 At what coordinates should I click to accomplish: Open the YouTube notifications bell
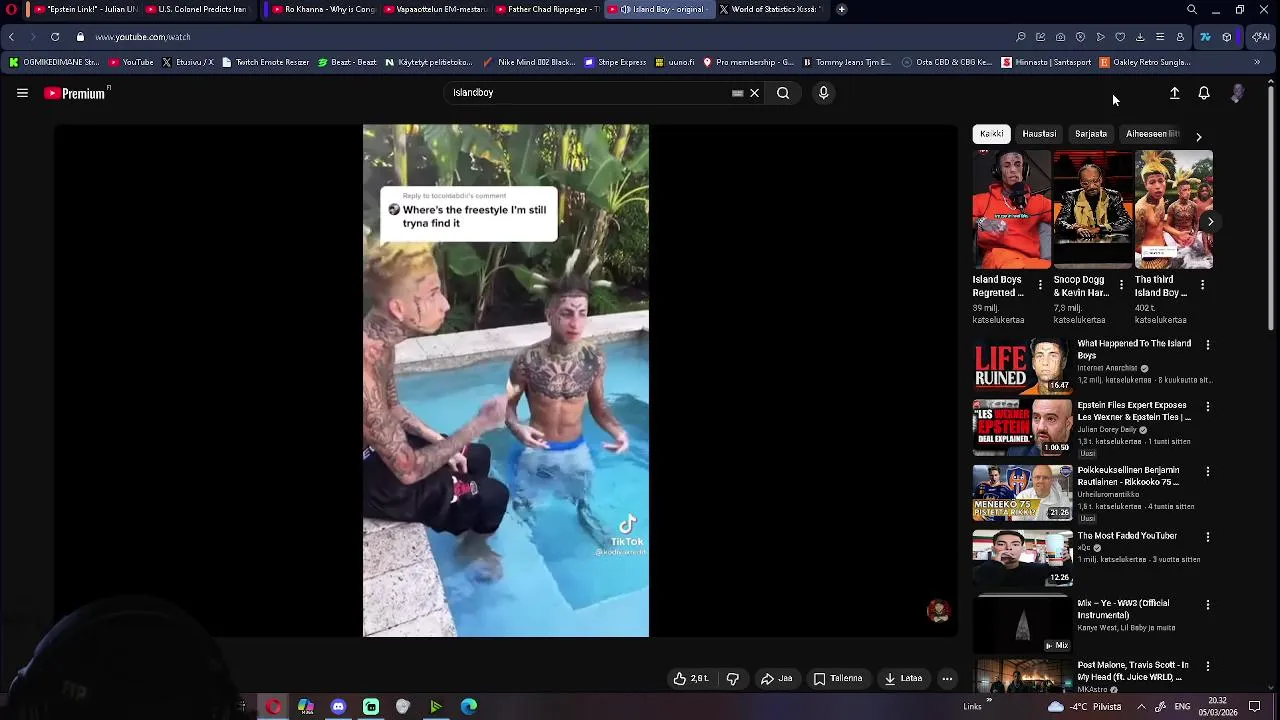(1204, 93)
